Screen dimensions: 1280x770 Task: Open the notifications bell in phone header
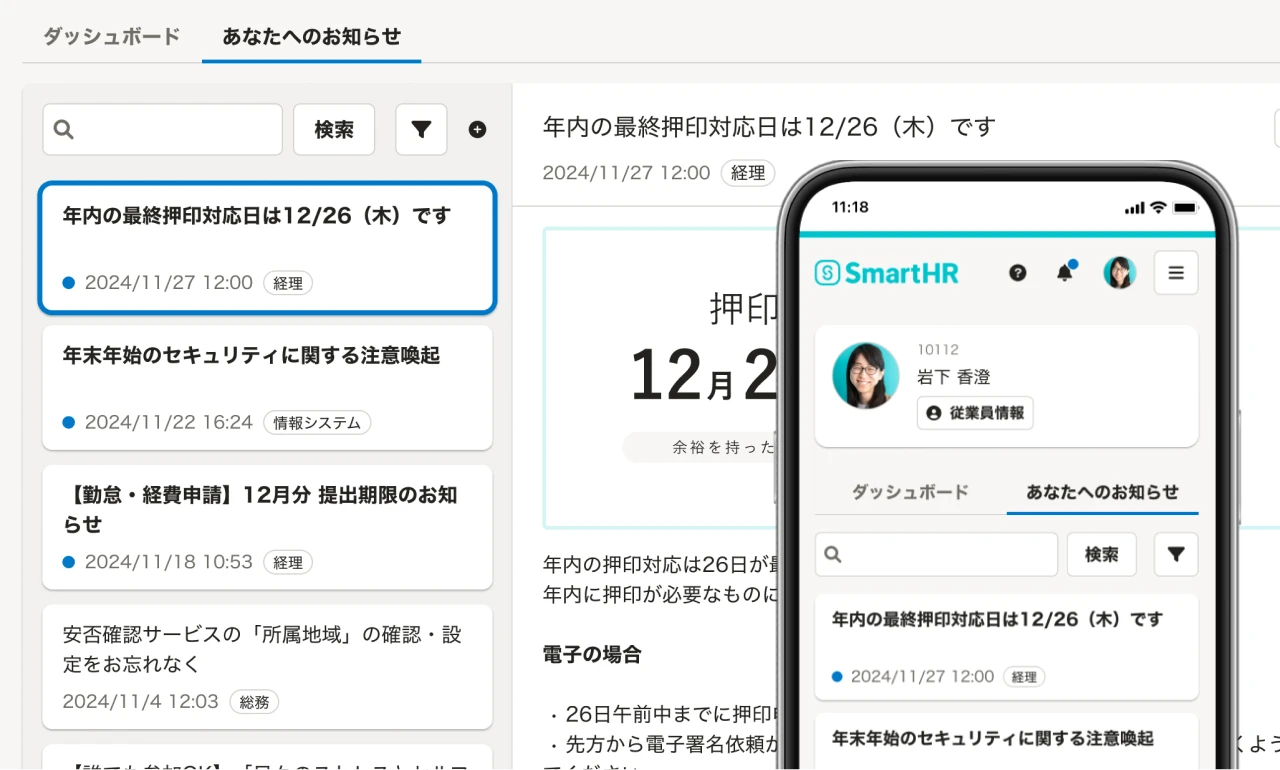(x=1065, y=272)
